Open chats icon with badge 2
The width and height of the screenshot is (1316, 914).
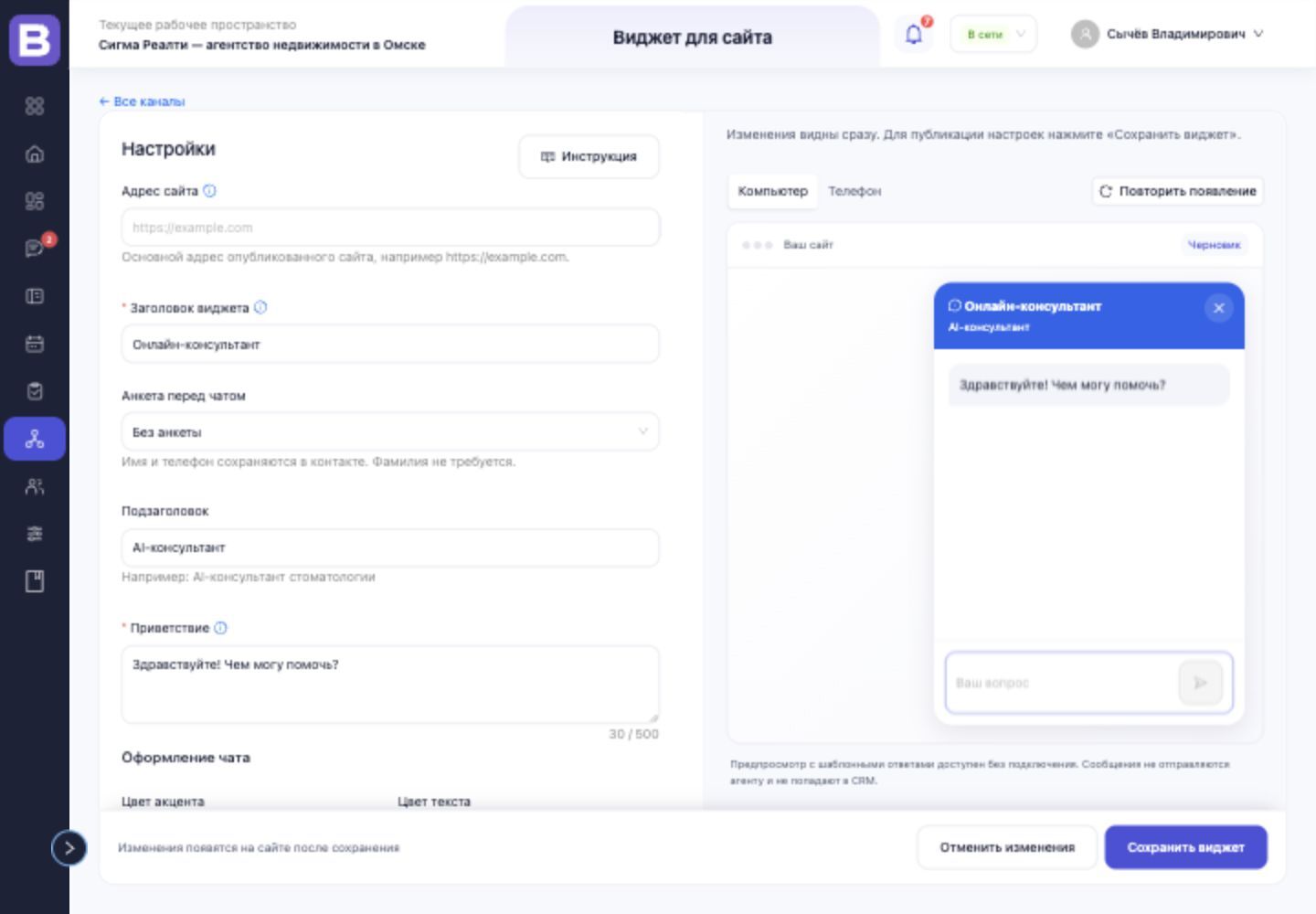tap(35, 249)
